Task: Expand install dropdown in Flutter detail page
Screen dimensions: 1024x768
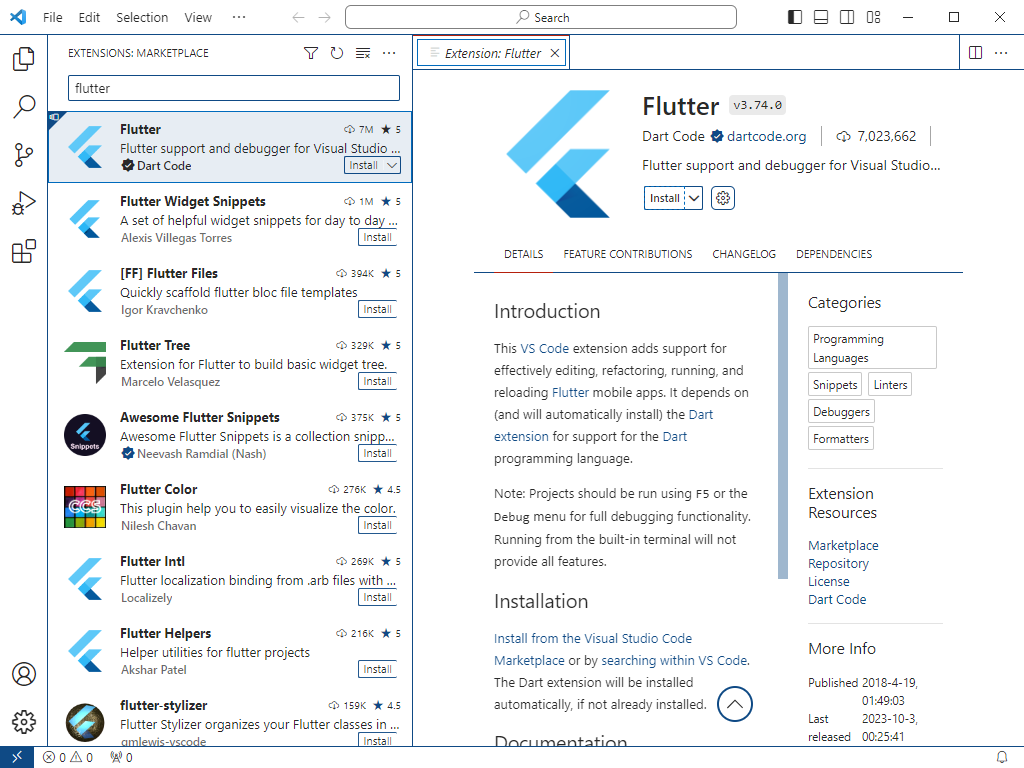Action: [x=694, y=198]
